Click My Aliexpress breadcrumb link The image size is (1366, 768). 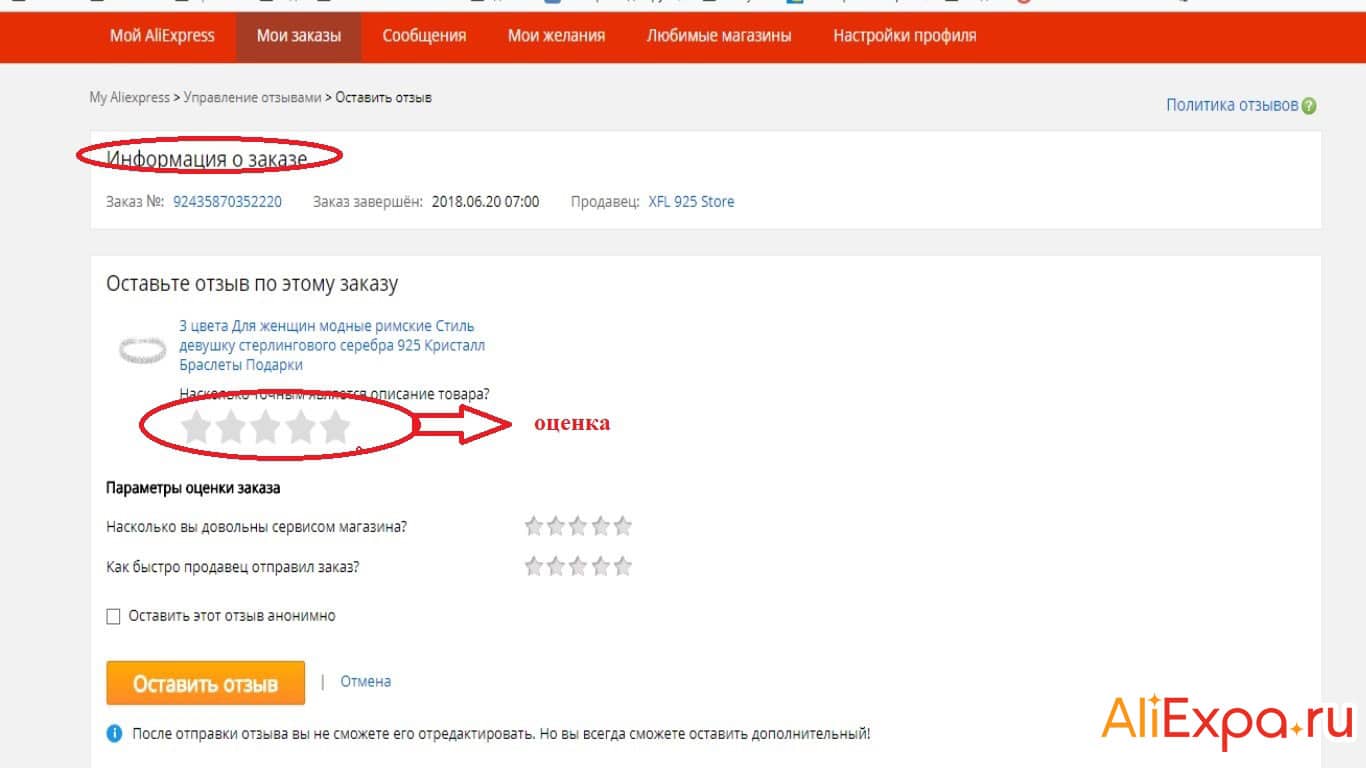click(129, 97)
